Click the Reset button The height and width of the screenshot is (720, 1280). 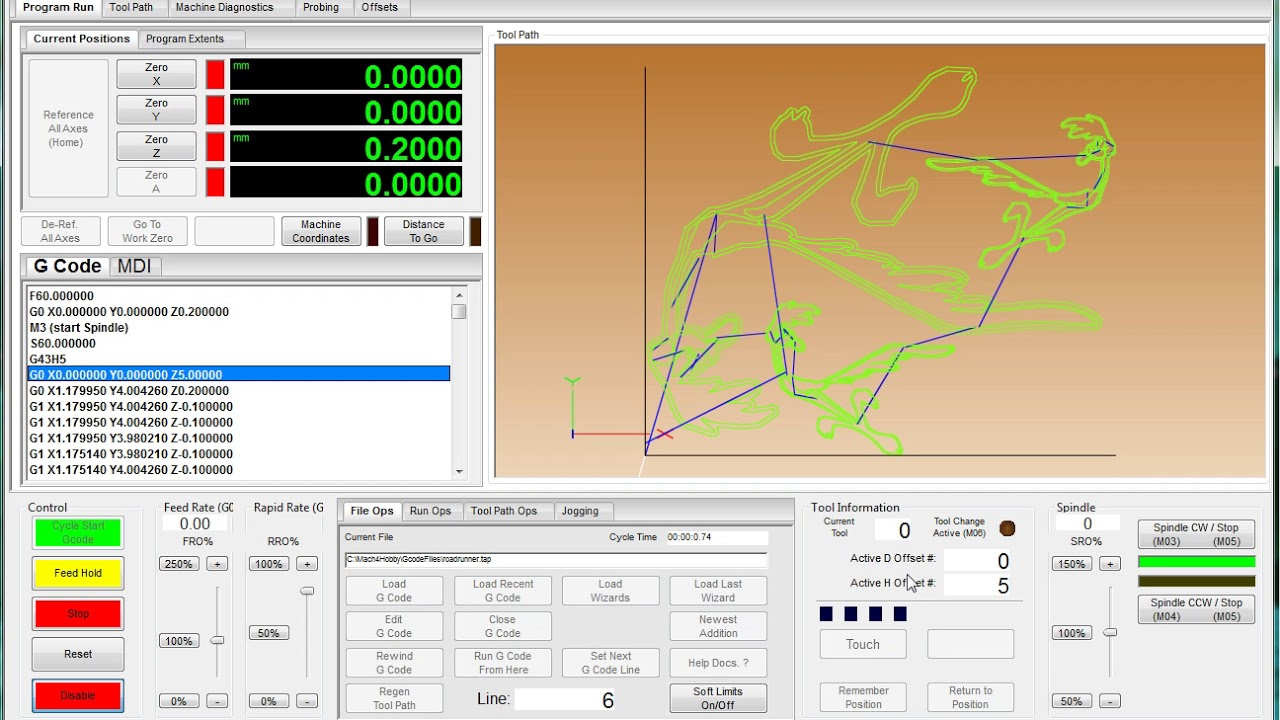point(78,654)
